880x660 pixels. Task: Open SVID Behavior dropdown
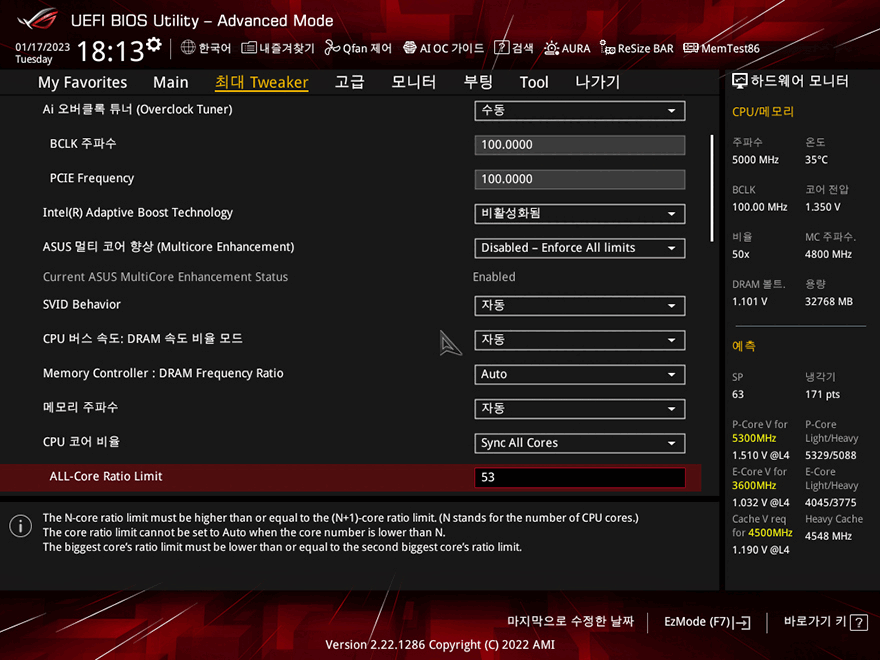click(580, 305)
